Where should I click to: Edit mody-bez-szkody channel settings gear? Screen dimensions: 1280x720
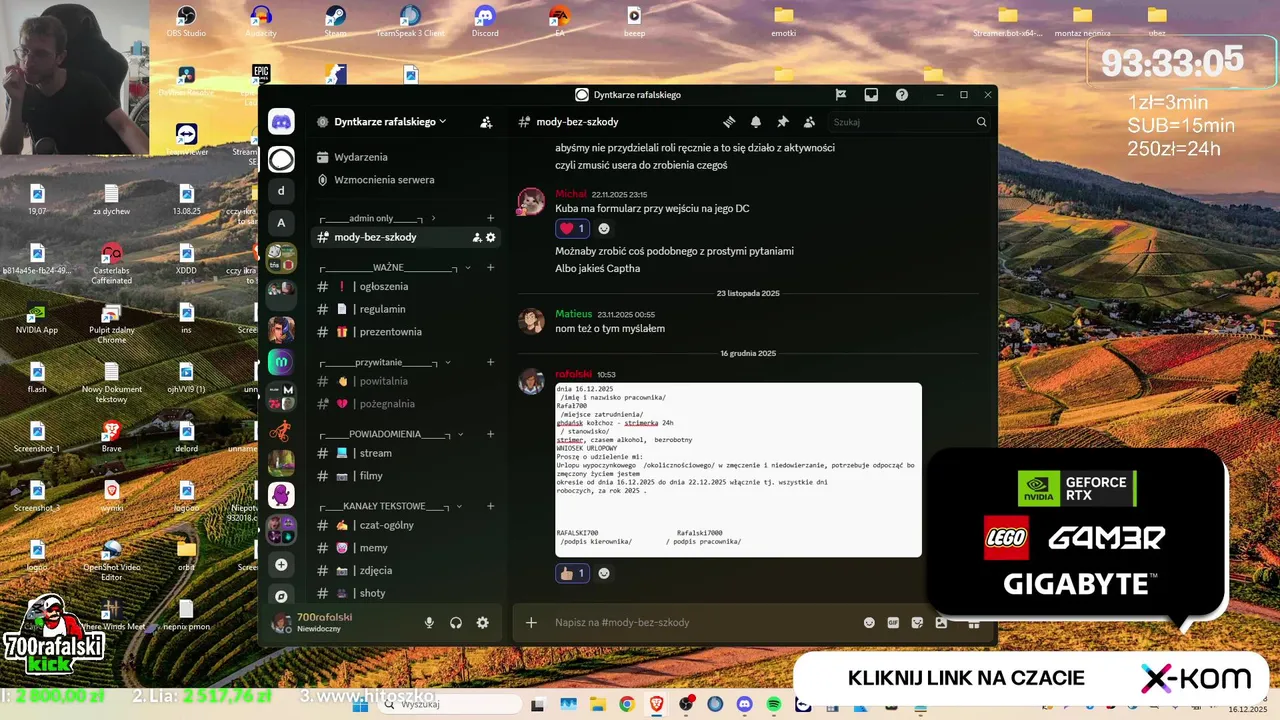tap(491, 237)
